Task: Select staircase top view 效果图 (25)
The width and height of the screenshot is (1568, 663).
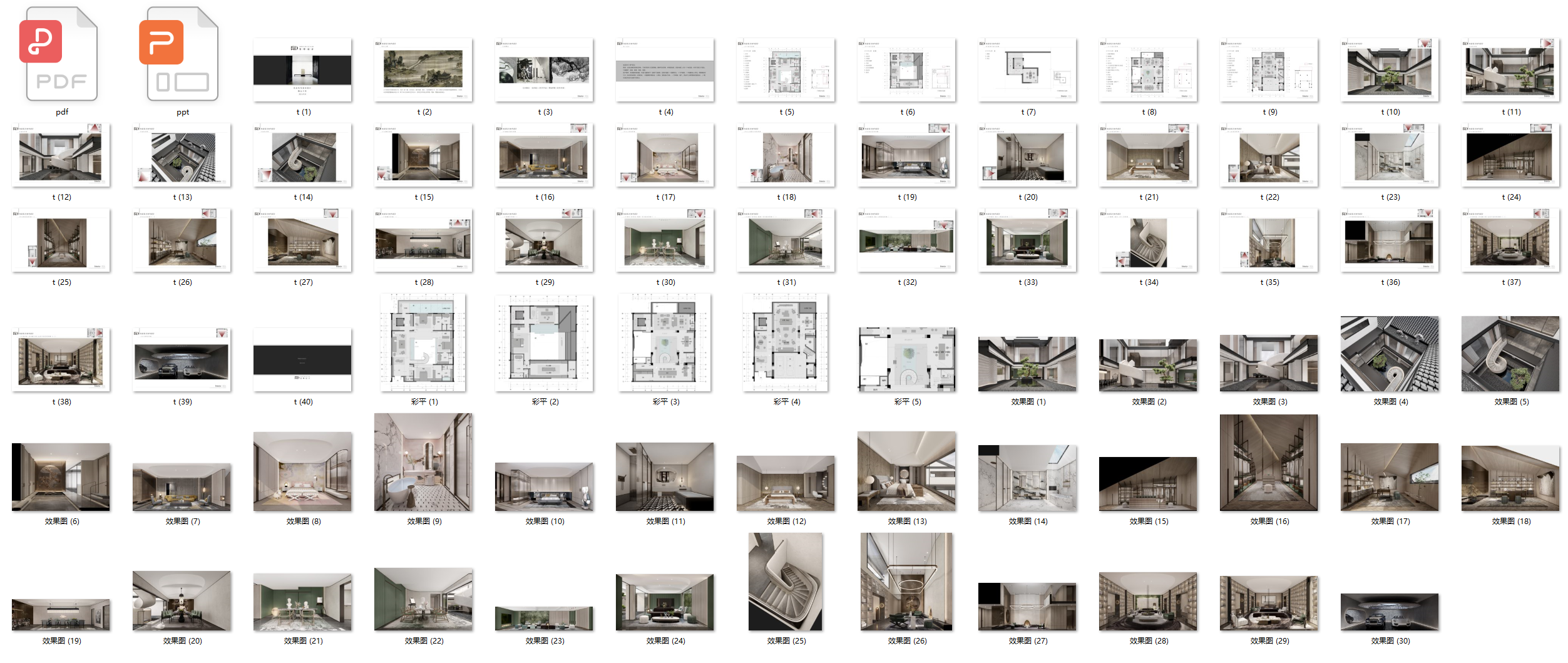Action: point(786,582)
